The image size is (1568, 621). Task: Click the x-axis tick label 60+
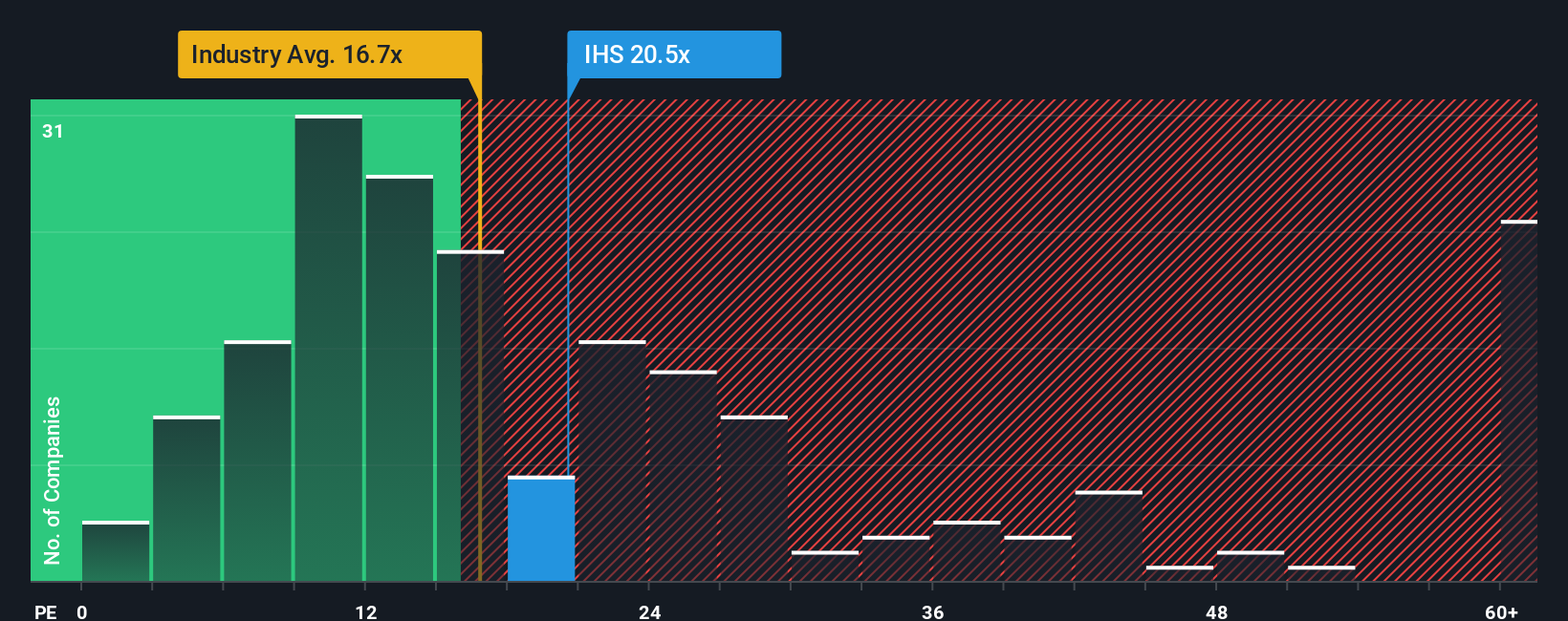[1502, 612]
